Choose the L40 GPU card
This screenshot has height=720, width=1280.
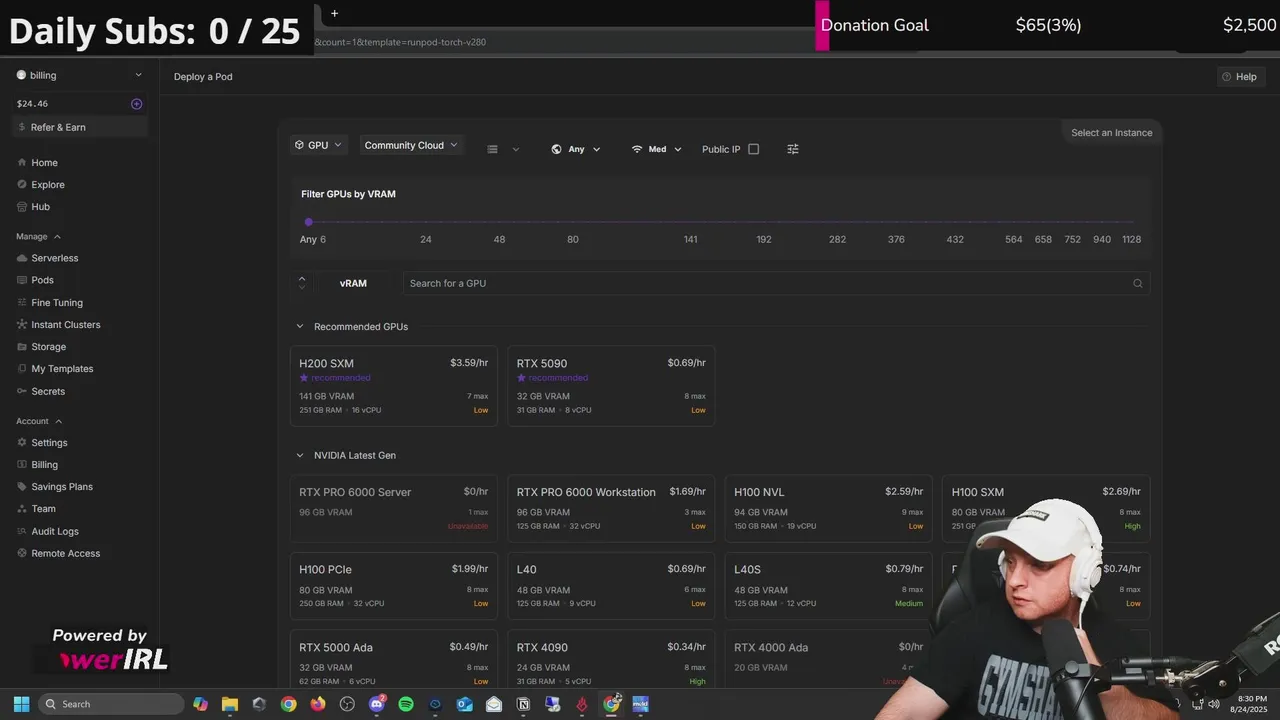point(611,586)
